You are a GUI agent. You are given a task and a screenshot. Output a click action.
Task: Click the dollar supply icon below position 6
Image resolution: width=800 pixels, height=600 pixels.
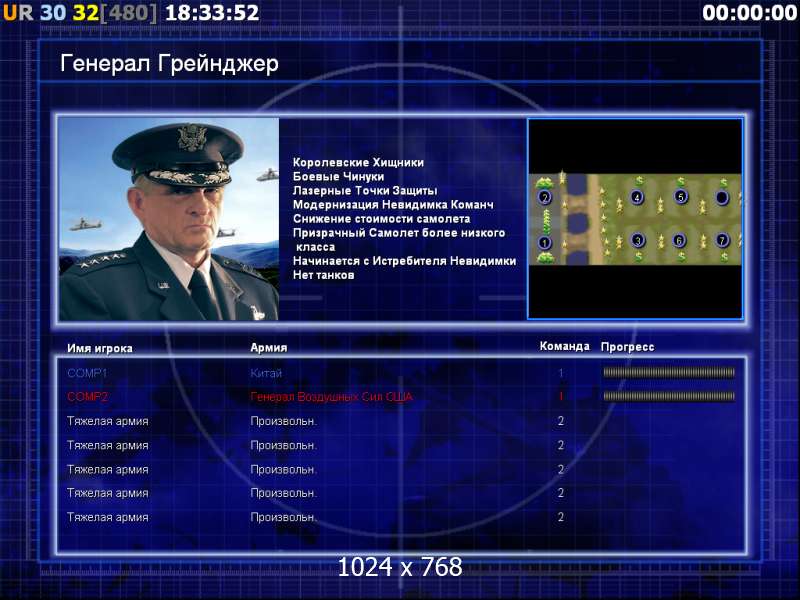tap(682, 257)
